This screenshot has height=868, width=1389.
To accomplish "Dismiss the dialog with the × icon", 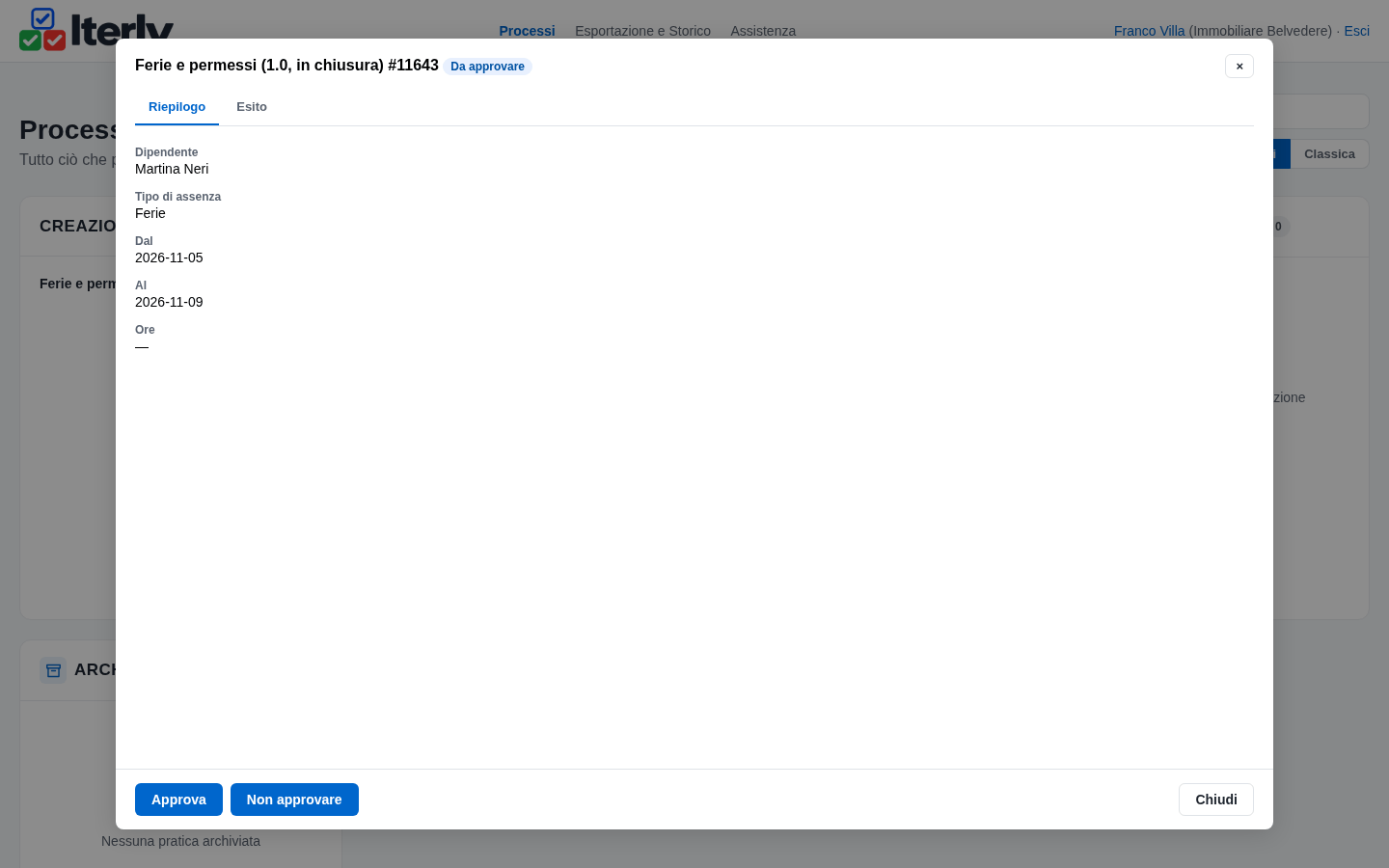I will click(1239, 66).
